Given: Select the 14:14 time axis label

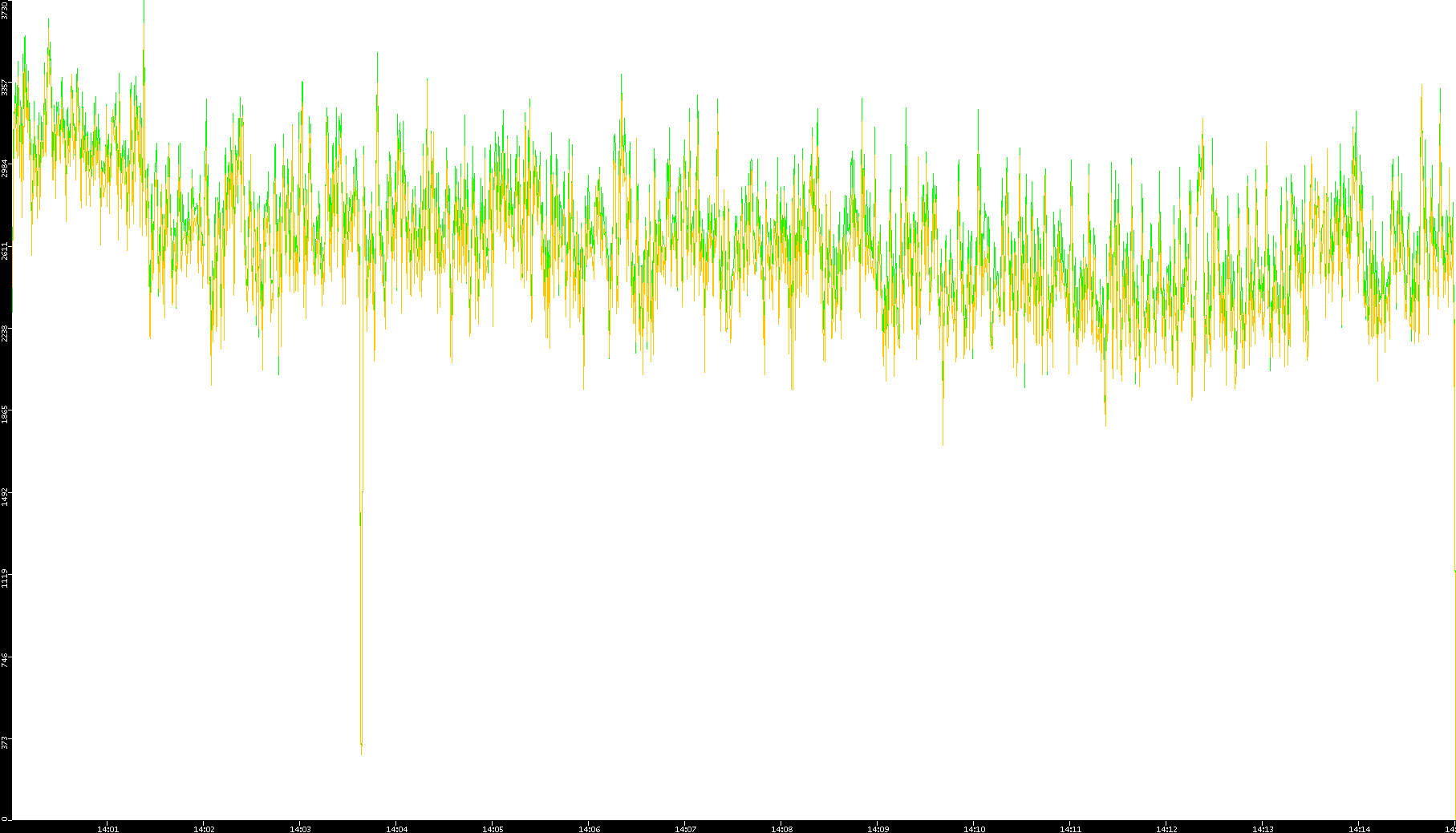Looking at the screenshot, I should tap(1359, 828).
